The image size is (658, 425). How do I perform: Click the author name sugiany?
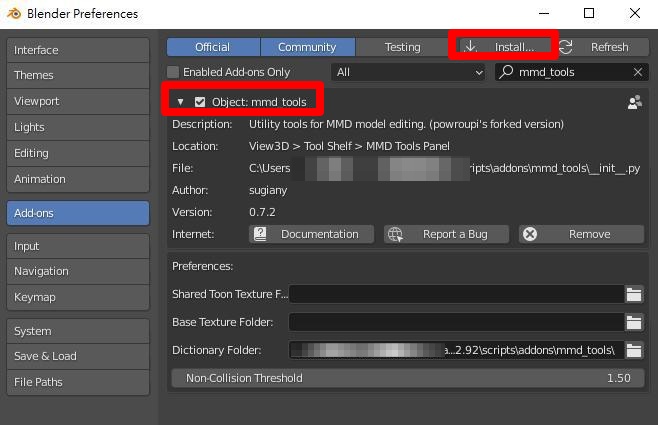(268, 190)
